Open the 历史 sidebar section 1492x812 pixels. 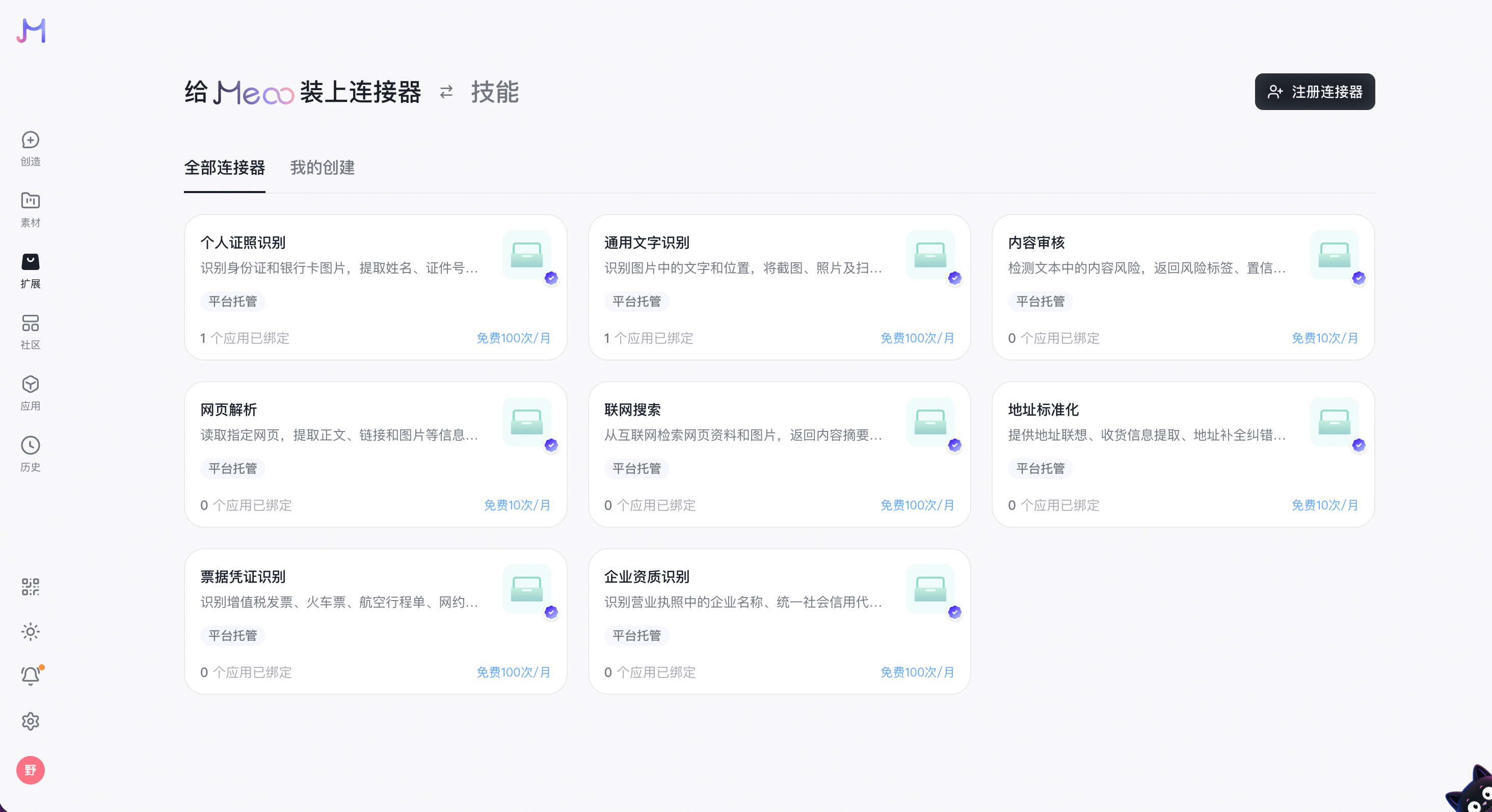(31, 454)
